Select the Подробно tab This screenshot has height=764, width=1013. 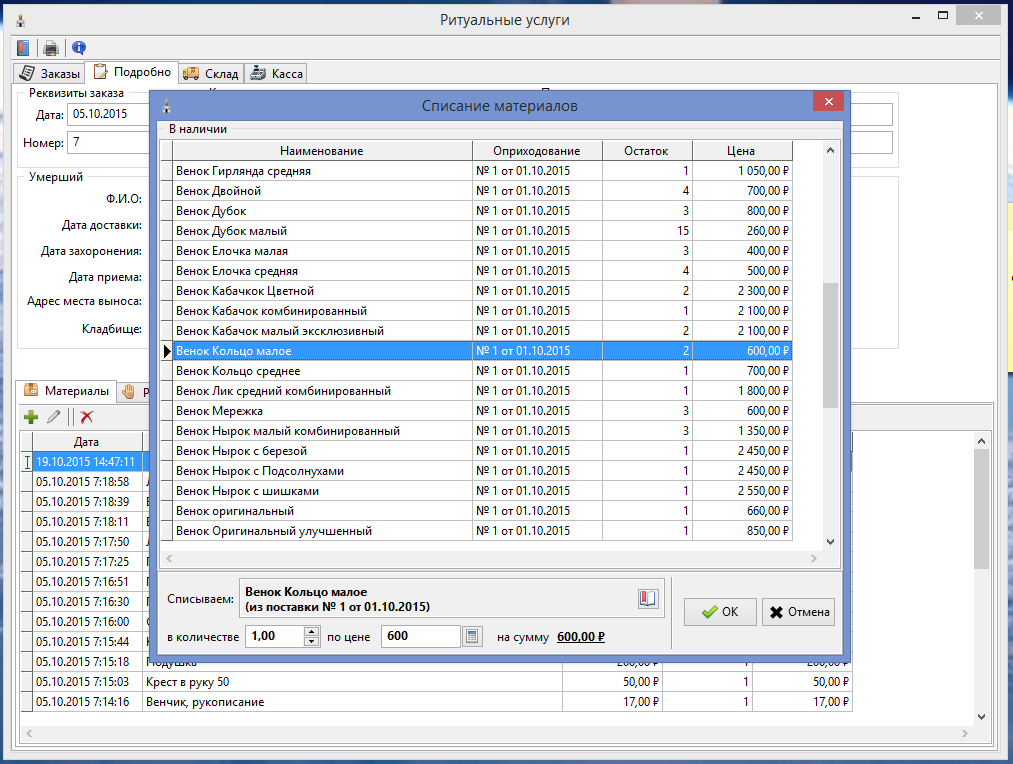132,72
